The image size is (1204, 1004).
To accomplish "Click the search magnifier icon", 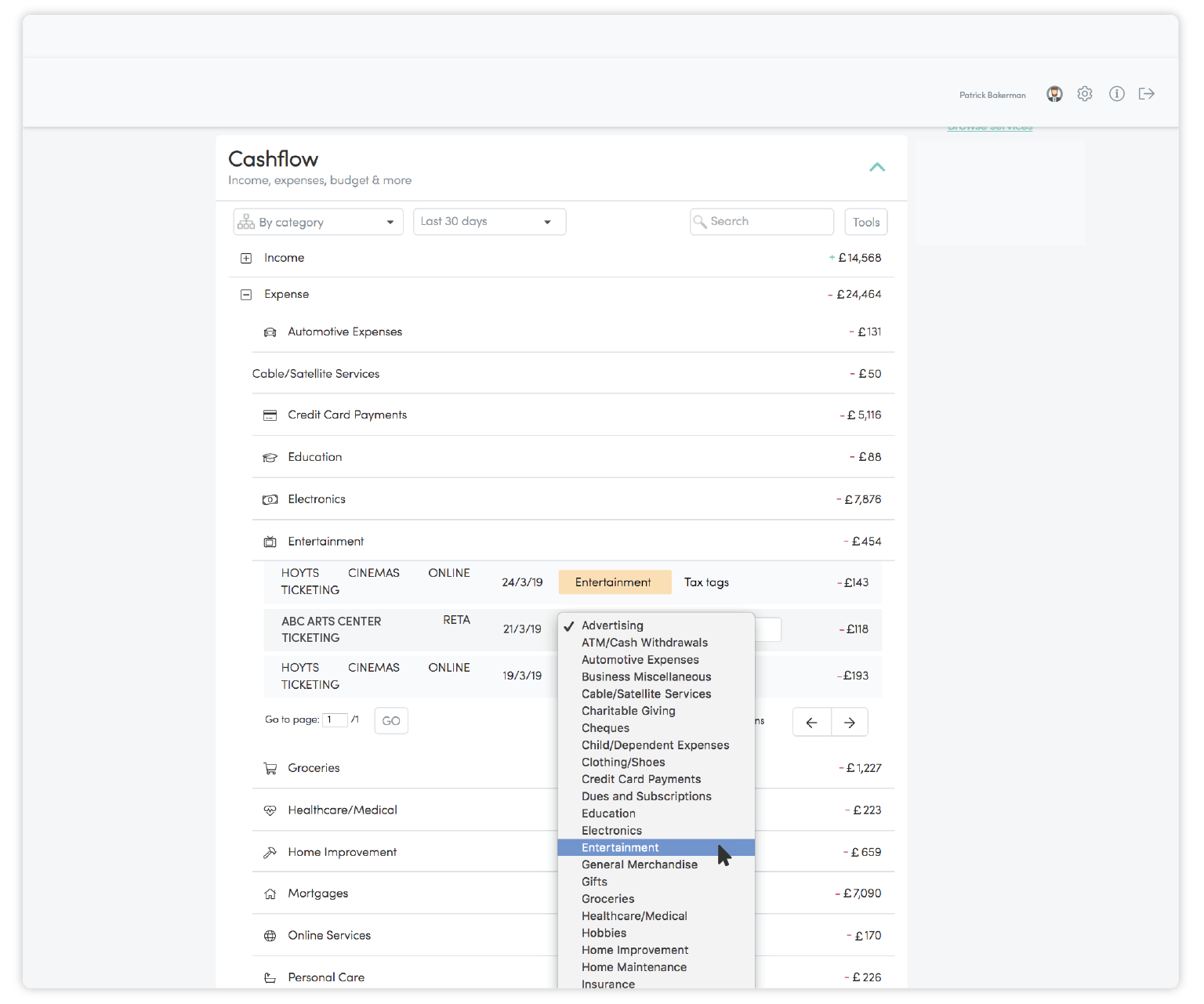I will [700, 222].
